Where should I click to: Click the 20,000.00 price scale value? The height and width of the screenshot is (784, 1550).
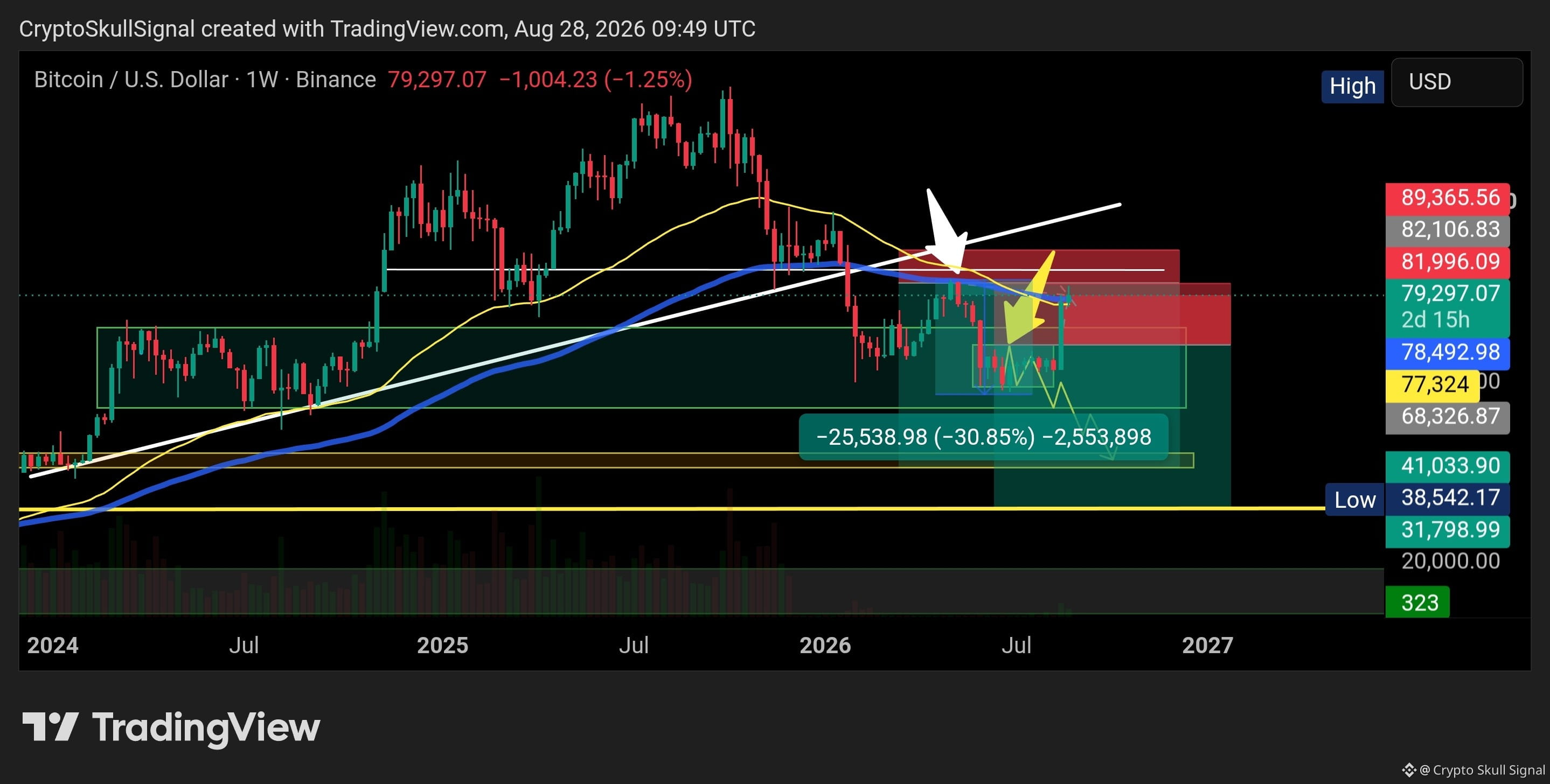coord(1450,562)
